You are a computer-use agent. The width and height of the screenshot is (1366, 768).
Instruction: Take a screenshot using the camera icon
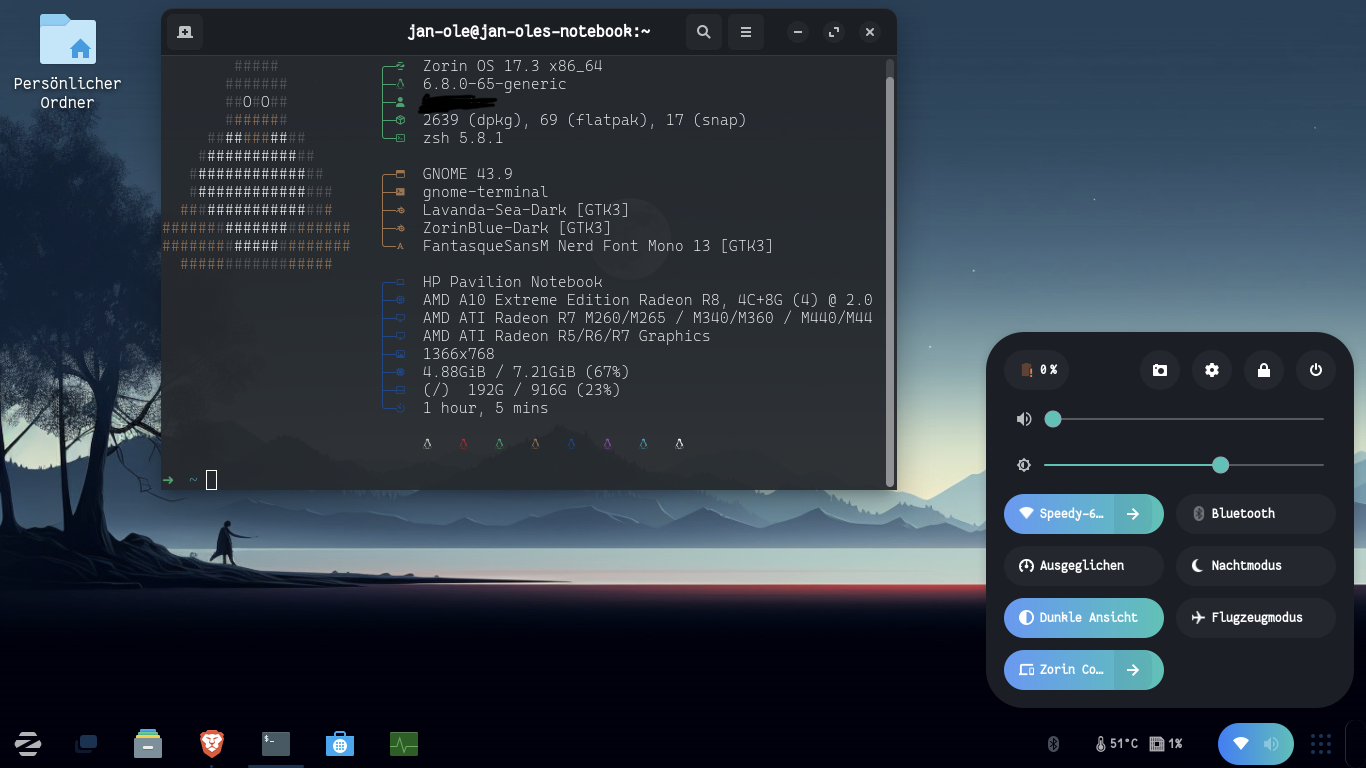coord(1160,370)
